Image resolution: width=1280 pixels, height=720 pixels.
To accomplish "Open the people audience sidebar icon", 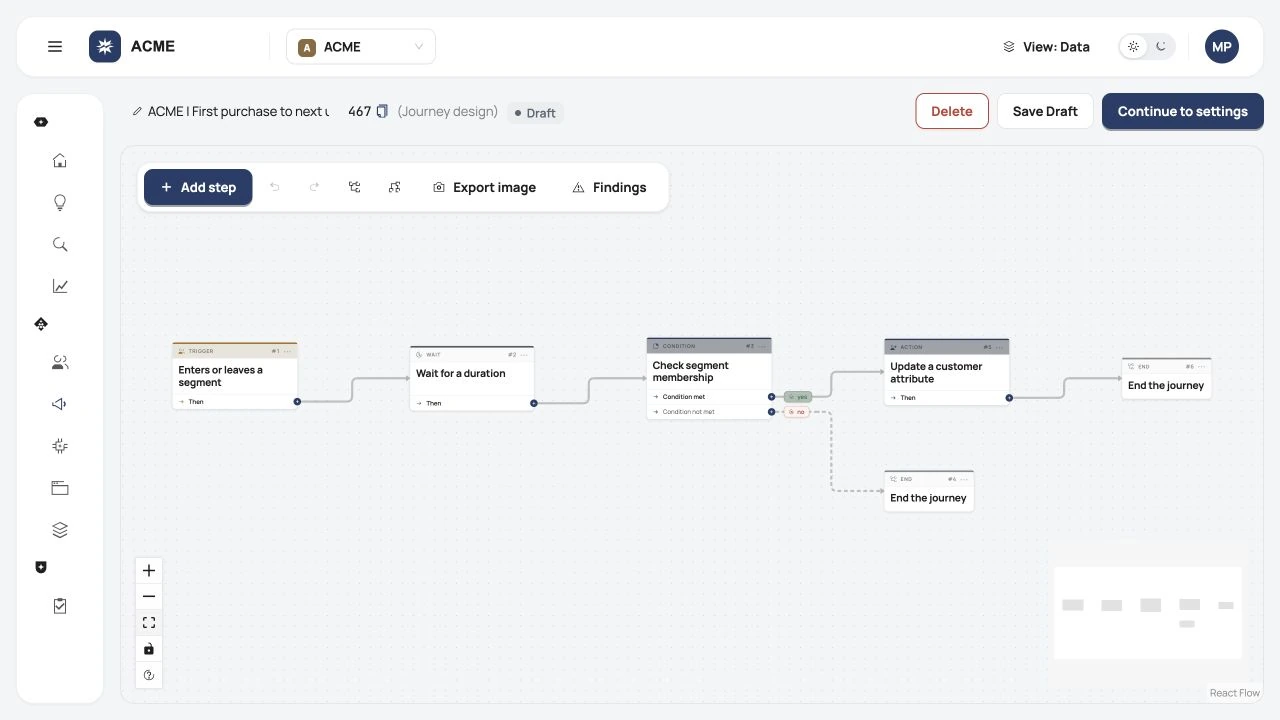I will click(60, 363).
